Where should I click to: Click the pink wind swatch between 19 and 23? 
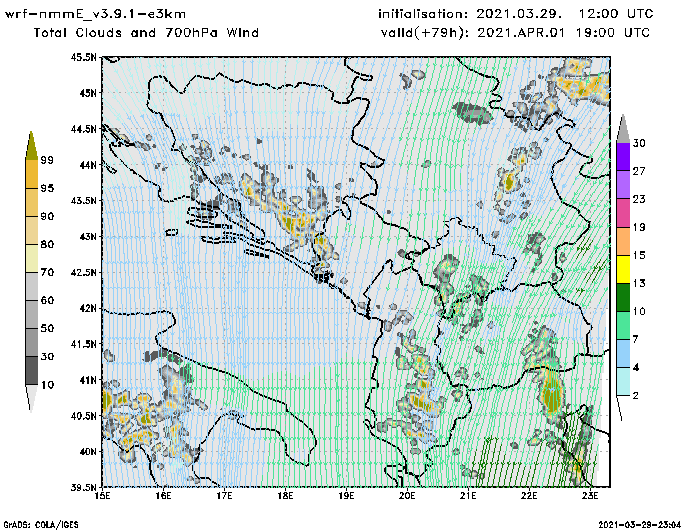coord(623,213)
